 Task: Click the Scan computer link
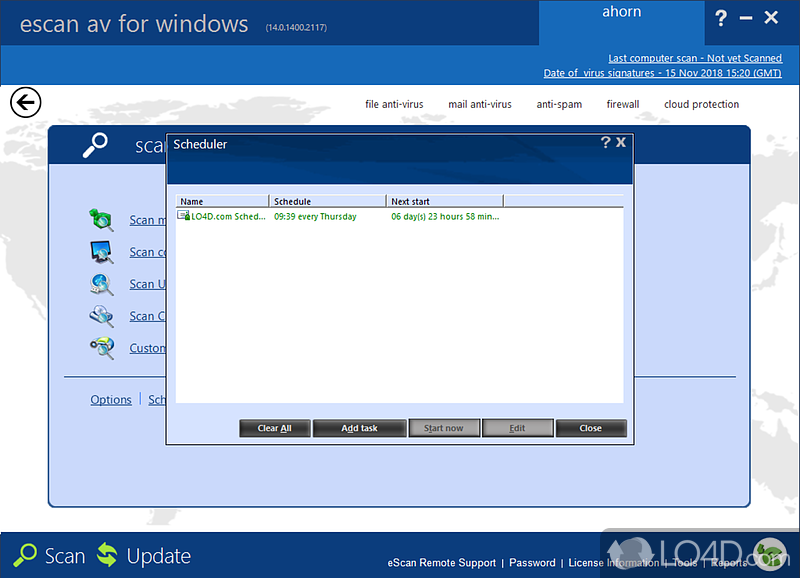(x=147, y=252)
